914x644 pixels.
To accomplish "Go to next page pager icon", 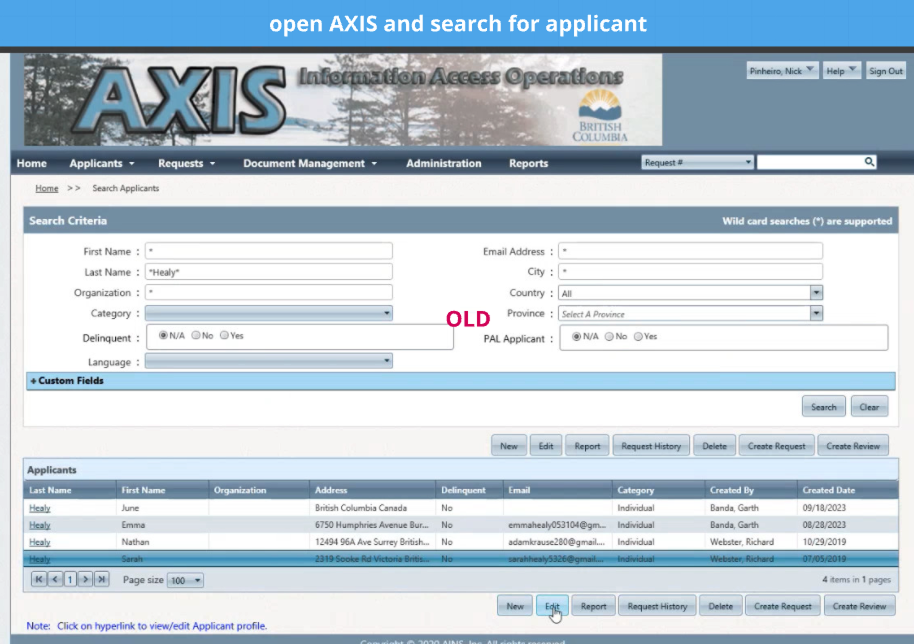I will pos(86,579).
